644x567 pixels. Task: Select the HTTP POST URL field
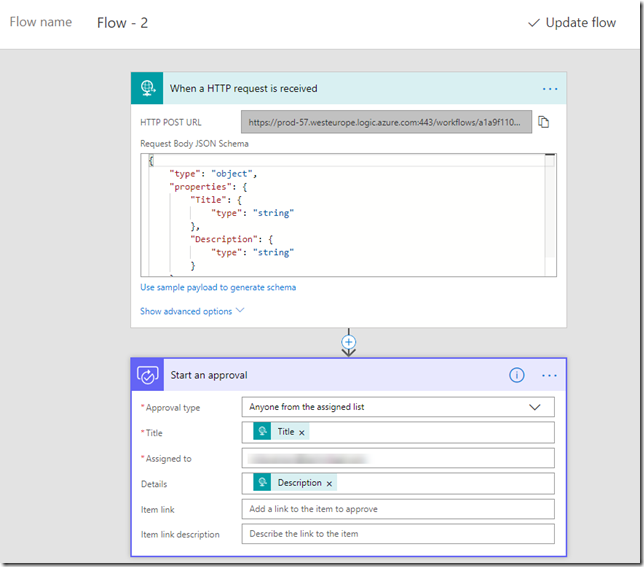(x=386, y=122)
